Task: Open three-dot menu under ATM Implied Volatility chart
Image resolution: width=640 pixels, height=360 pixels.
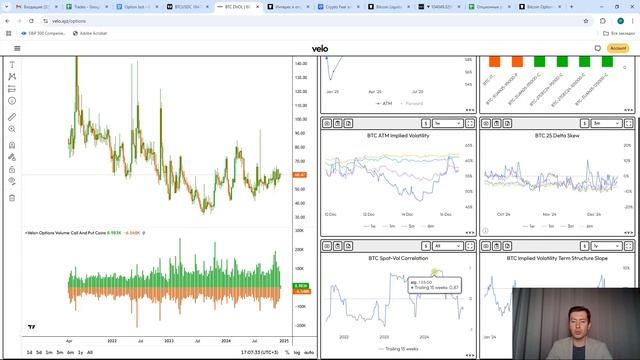Action: (470, 233)
